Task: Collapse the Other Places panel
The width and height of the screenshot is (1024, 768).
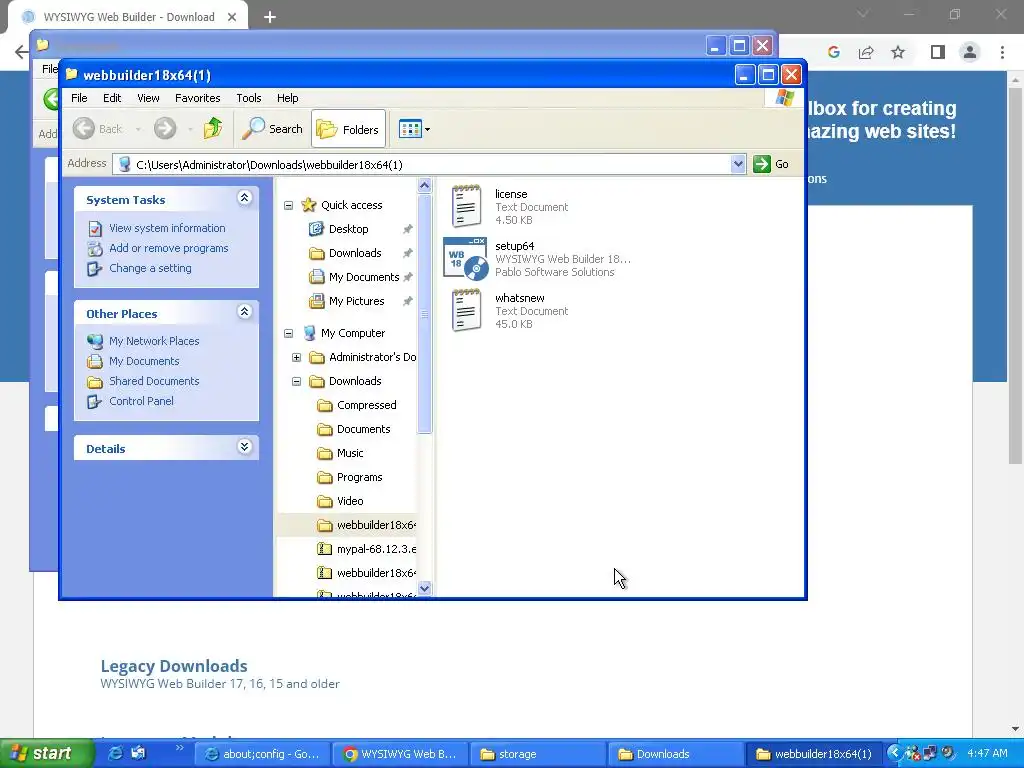Action: (x=244, y=312)
